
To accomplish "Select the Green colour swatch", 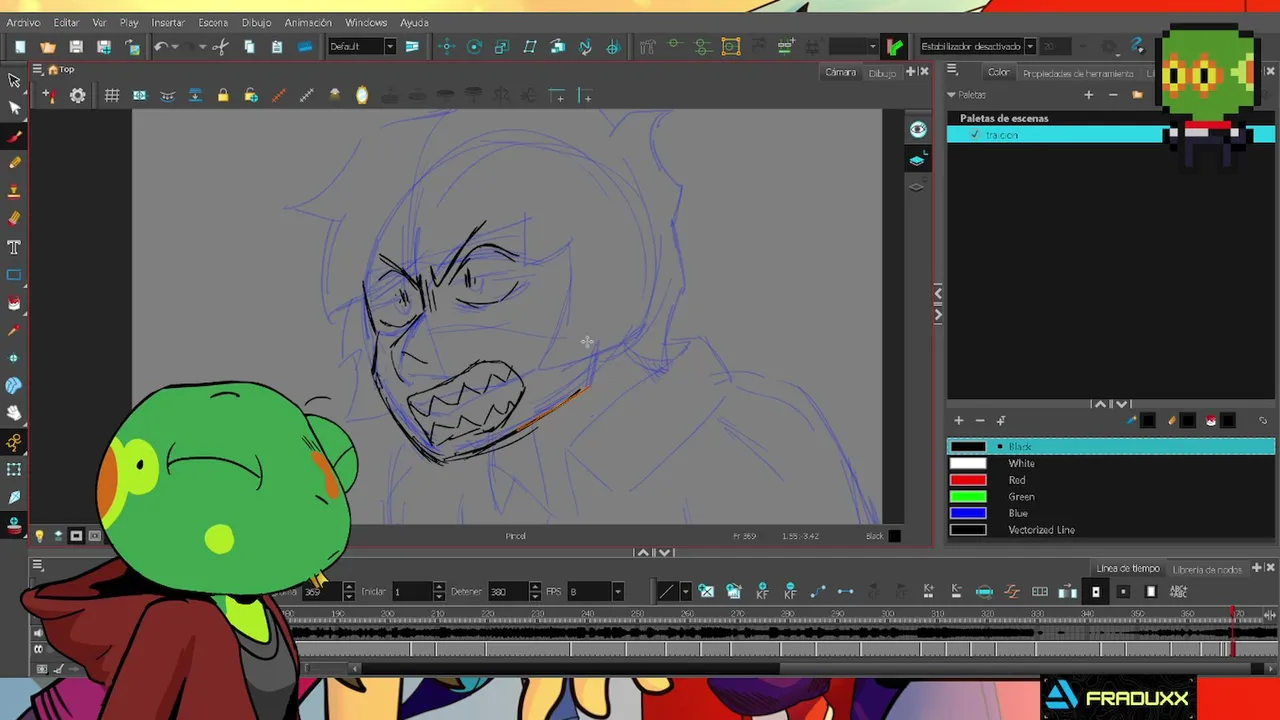I will coord(968,497).
